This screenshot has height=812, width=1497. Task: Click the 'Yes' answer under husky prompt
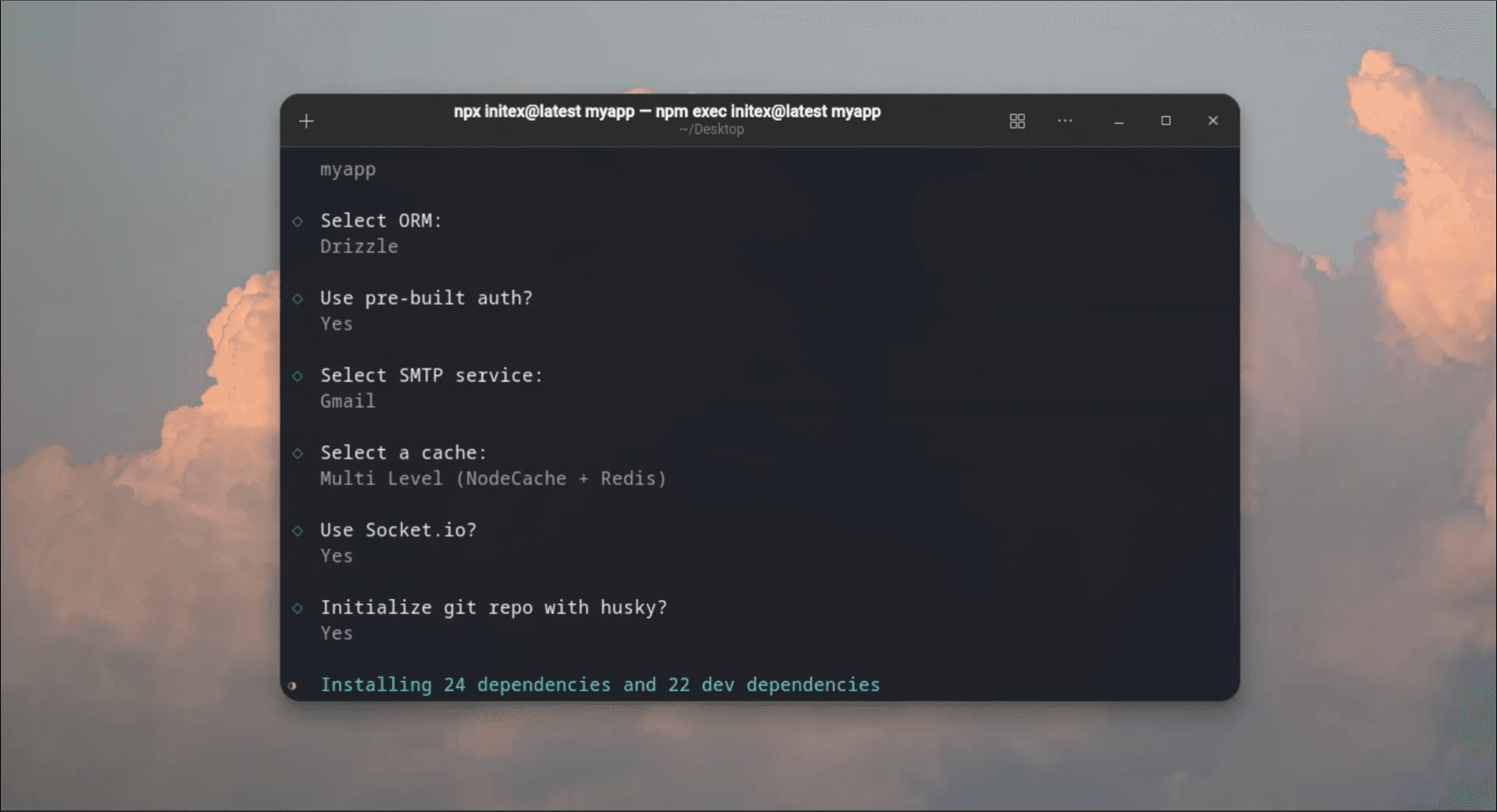click(336, 633)
